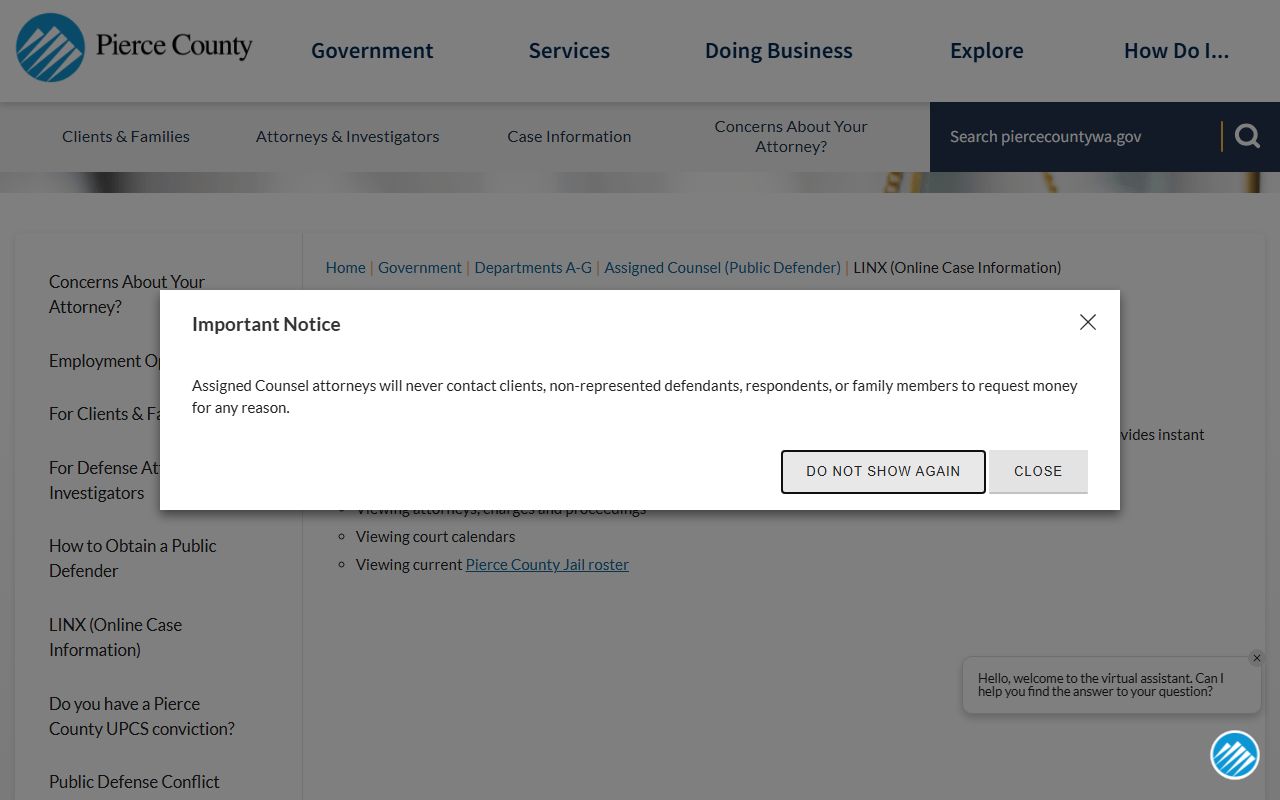Open the Services main menu

click(x=569, y=51)
